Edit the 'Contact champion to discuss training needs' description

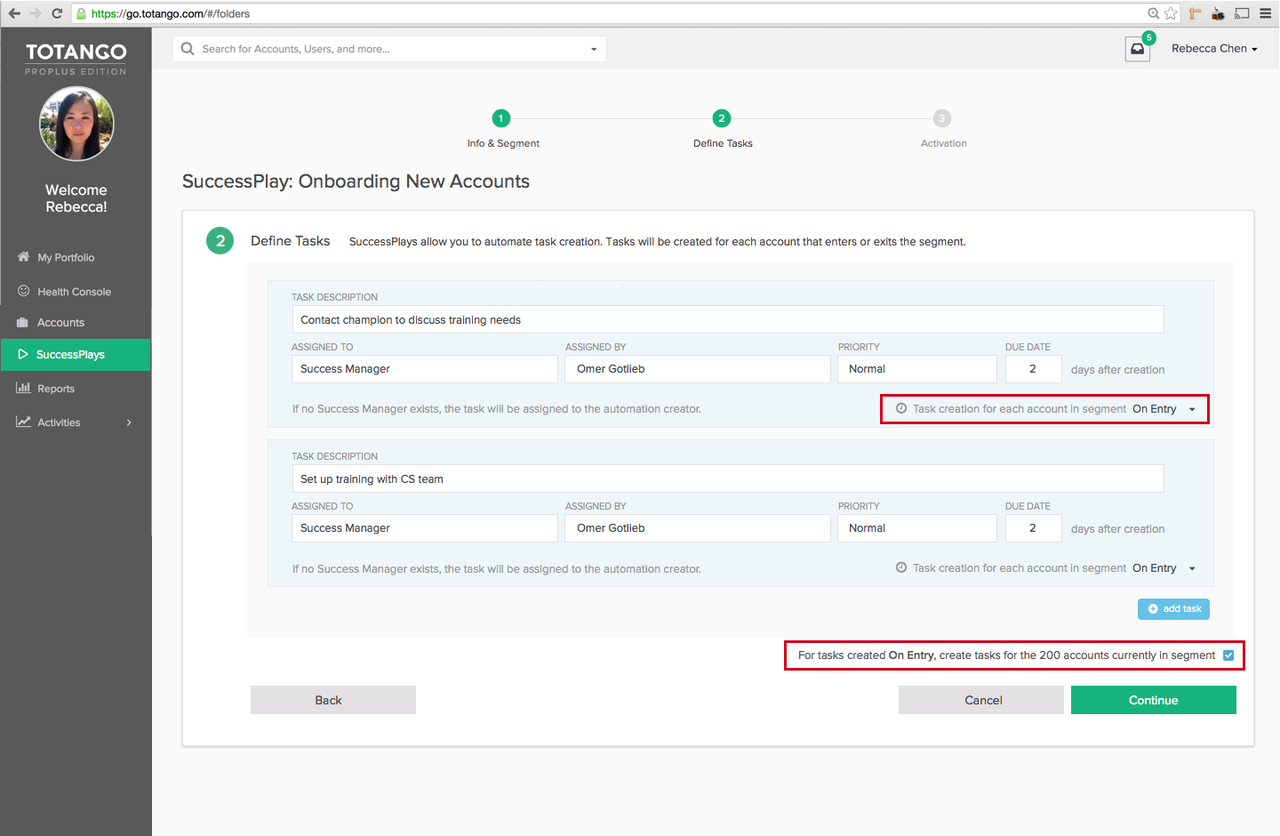pyautogui.click(x=728, y=319)
